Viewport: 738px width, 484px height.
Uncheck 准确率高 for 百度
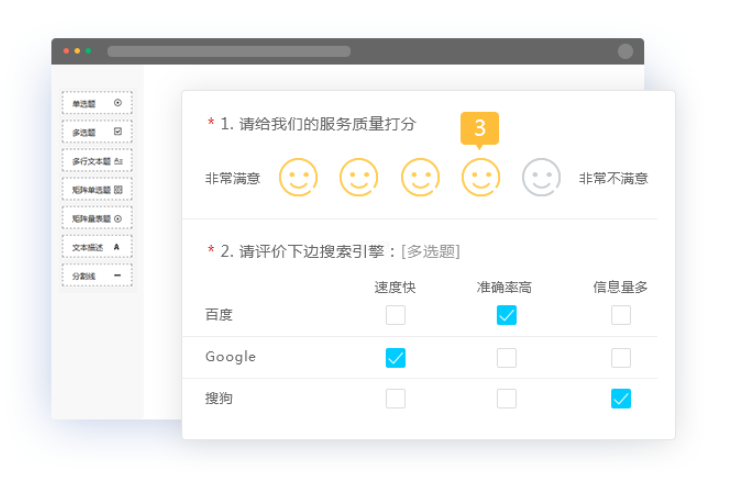(507, 315)
